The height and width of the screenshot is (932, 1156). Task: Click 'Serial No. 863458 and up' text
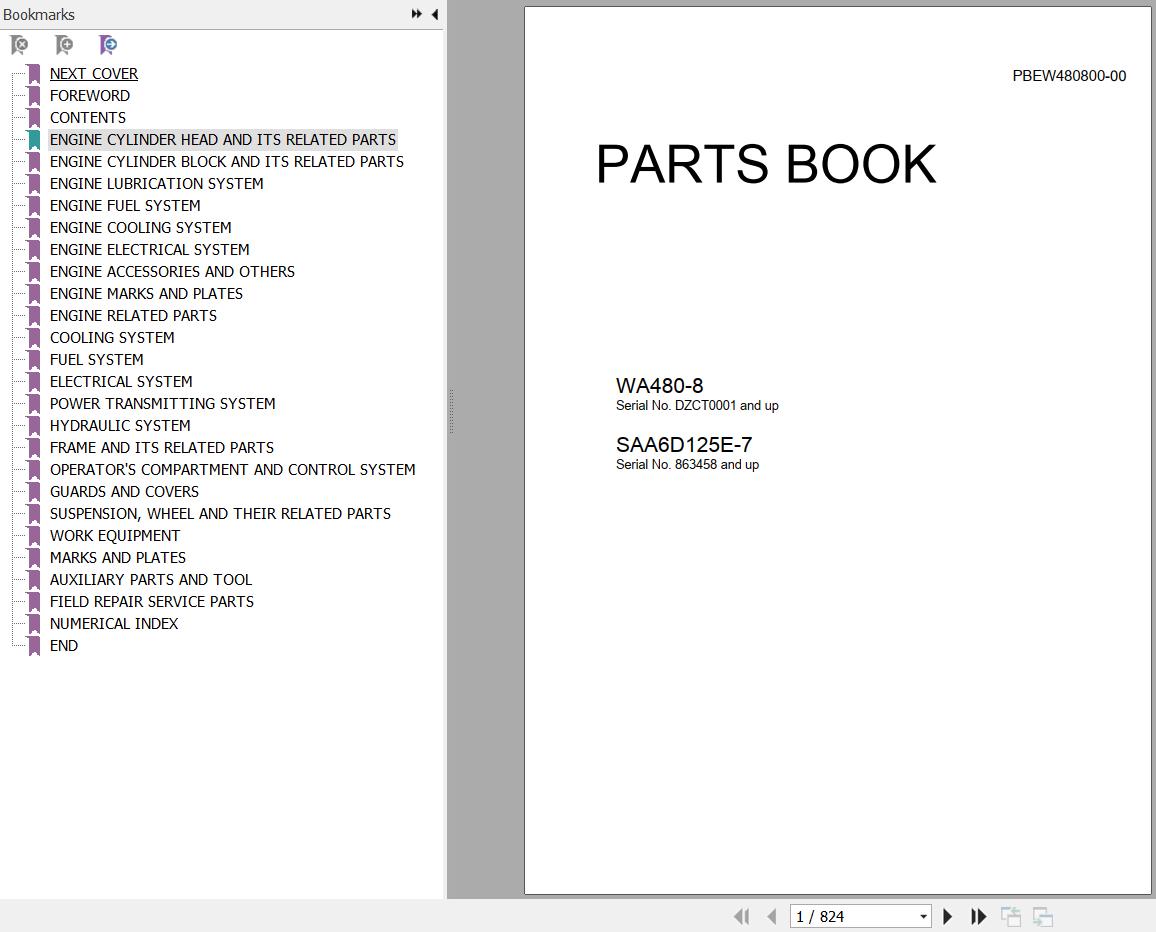(x=688, y=465)
